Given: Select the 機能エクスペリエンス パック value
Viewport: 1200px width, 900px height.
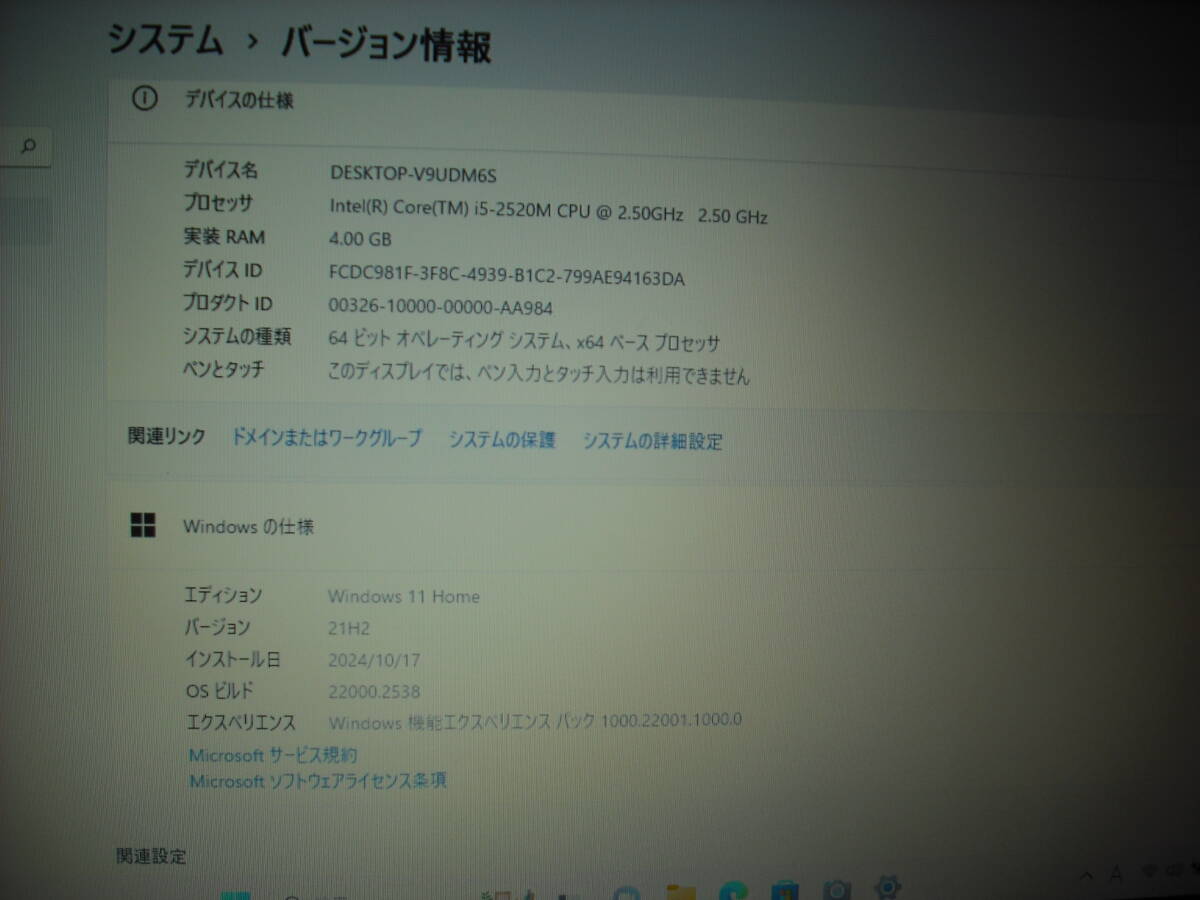Looking at the screenshot, I should (535, 720).
